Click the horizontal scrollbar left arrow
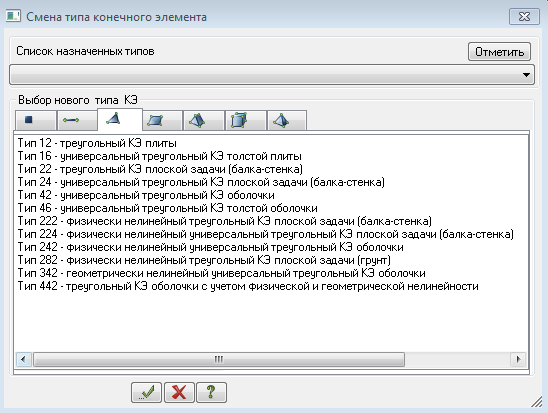Image resolution: width=548 pixels, height=413 pixels. (23, 359)
